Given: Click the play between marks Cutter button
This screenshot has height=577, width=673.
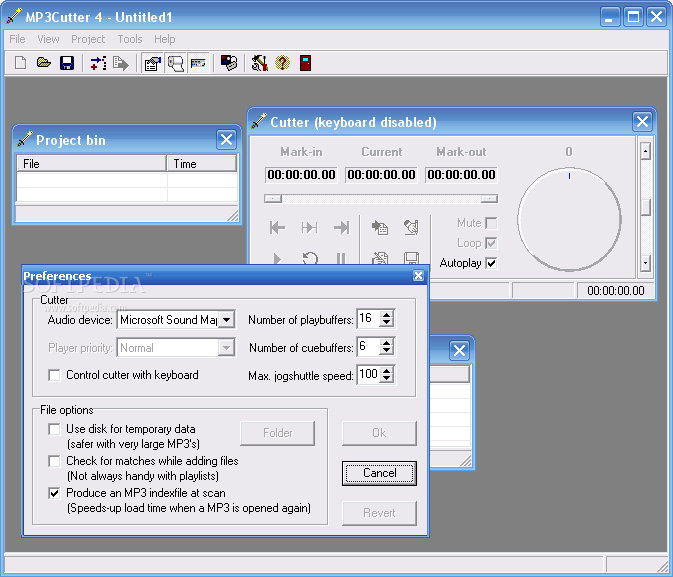Looking at the screenshot, I should pyautogui.click(x=309, y=227).
